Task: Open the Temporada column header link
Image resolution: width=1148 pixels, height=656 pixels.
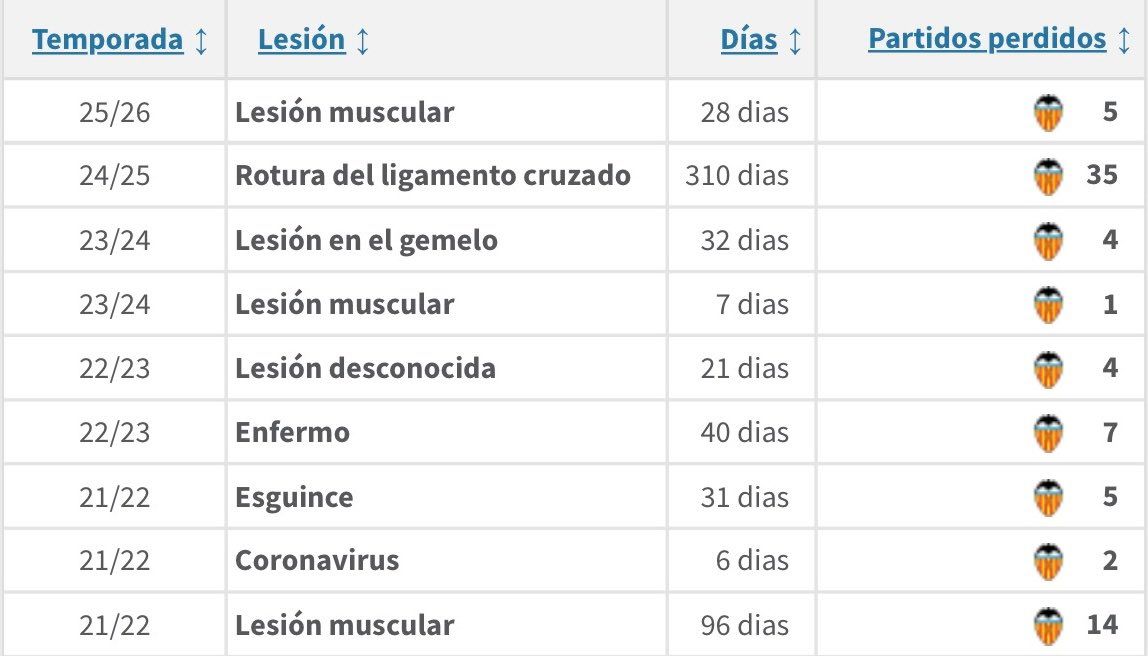Action: (110, 39)
